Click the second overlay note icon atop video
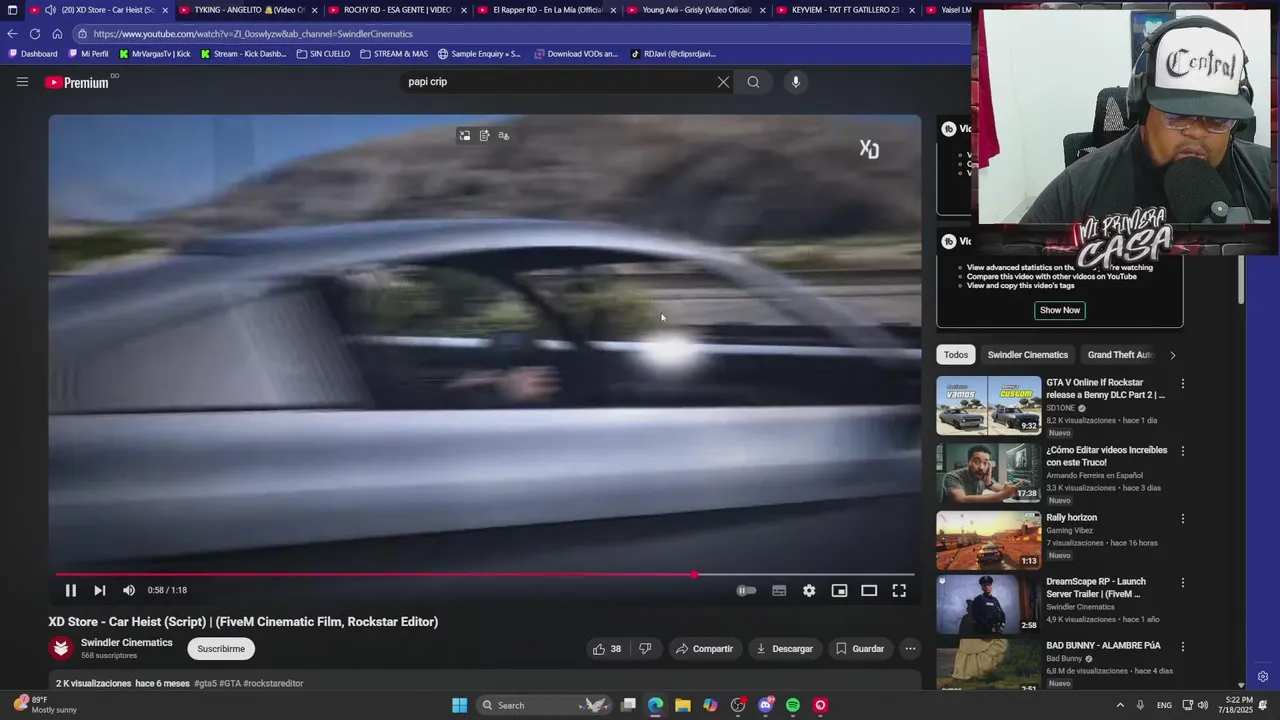Viewport: 1280px width, 720px height. (485, 136)
